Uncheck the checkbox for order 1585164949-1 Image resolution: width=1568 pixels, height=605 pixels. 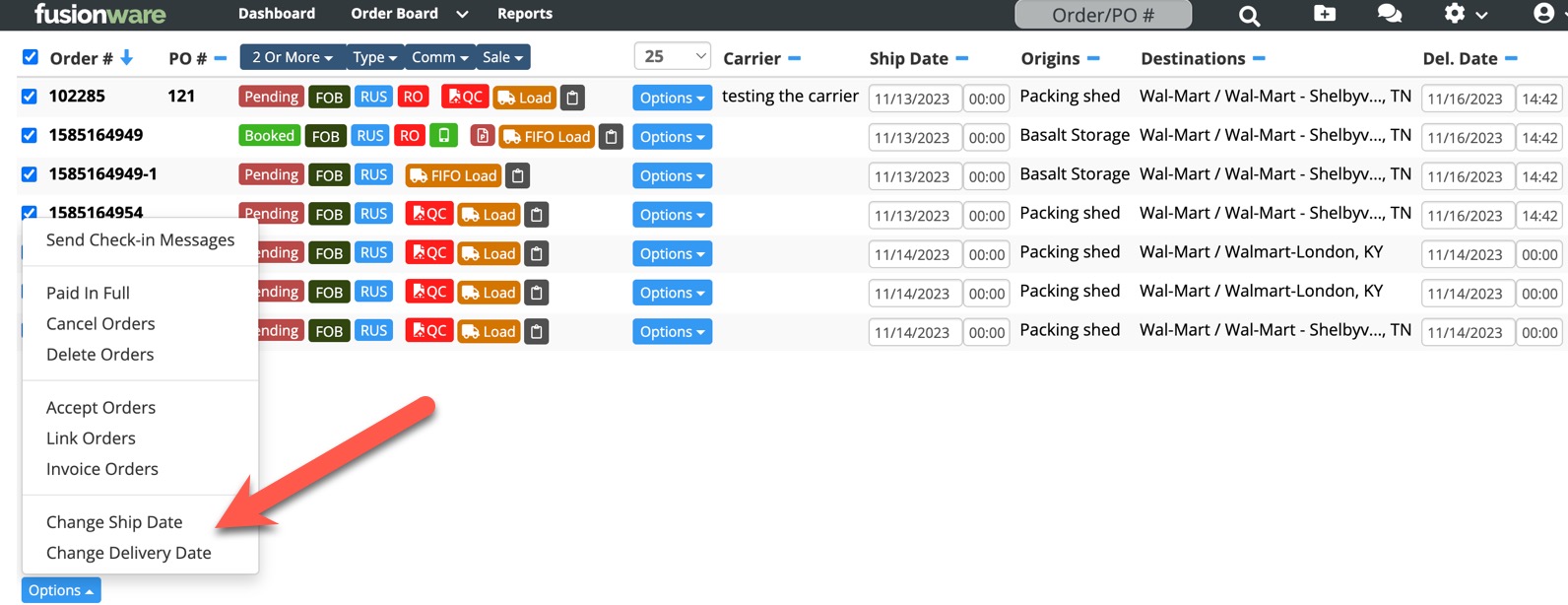[30, 174]
